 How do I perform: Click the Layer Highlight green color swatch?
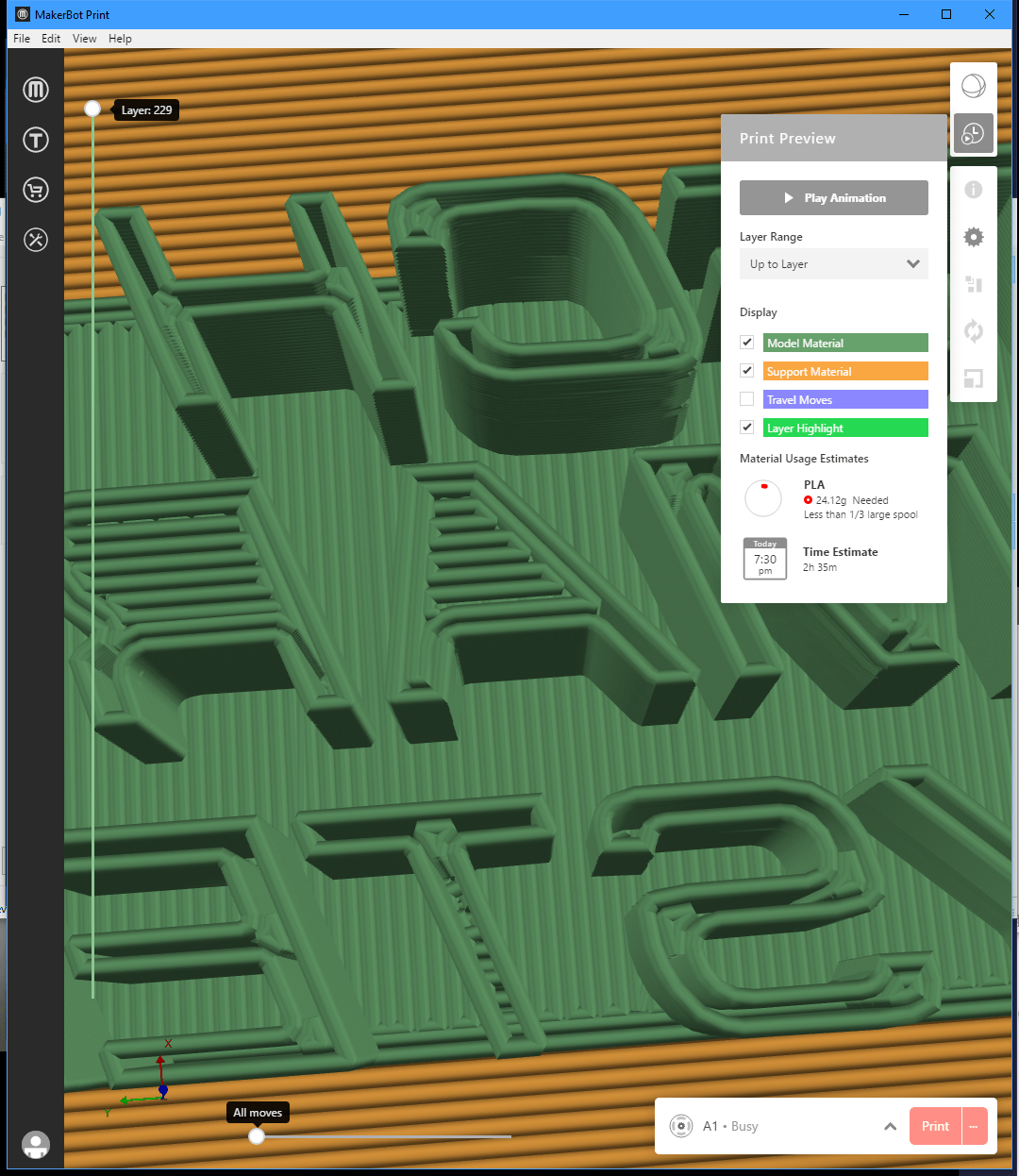[x=845, y=428]
